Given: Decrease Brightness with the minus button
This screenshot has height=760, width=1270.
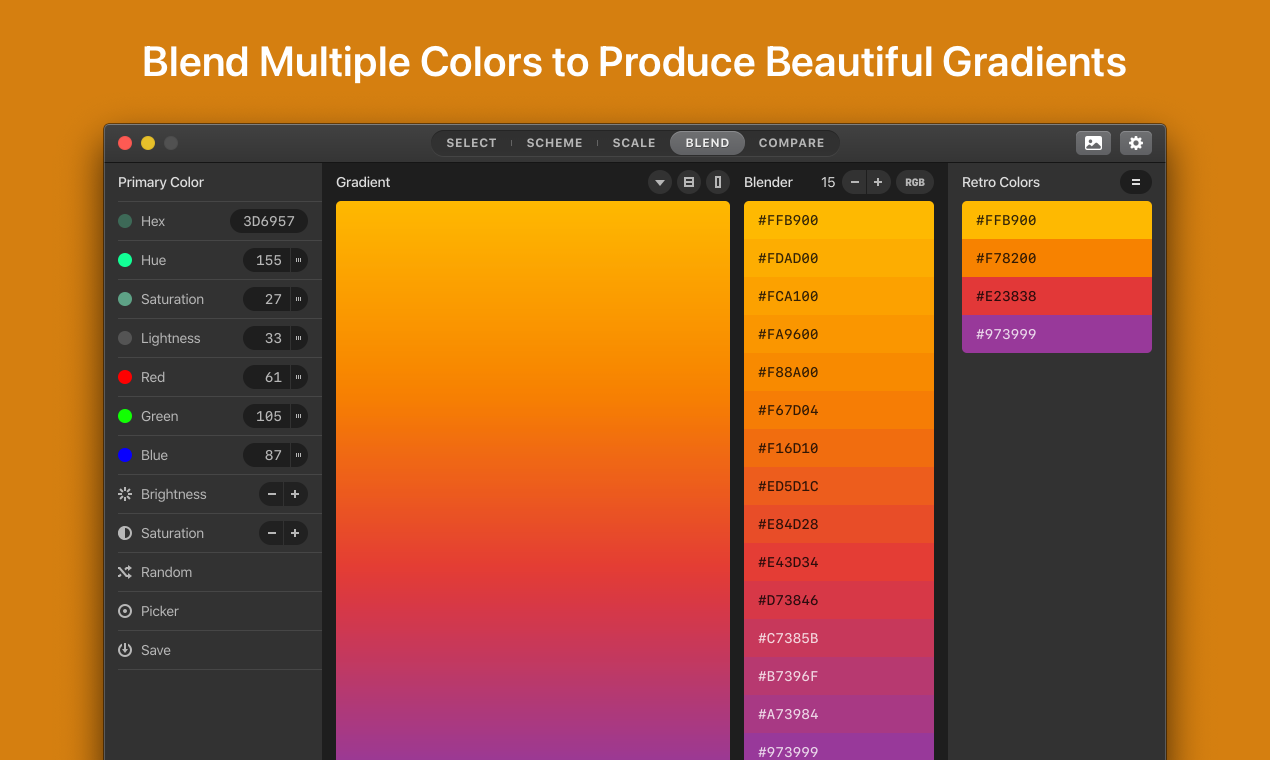Looking at the screenshot, I should click(x=272, y=494).
